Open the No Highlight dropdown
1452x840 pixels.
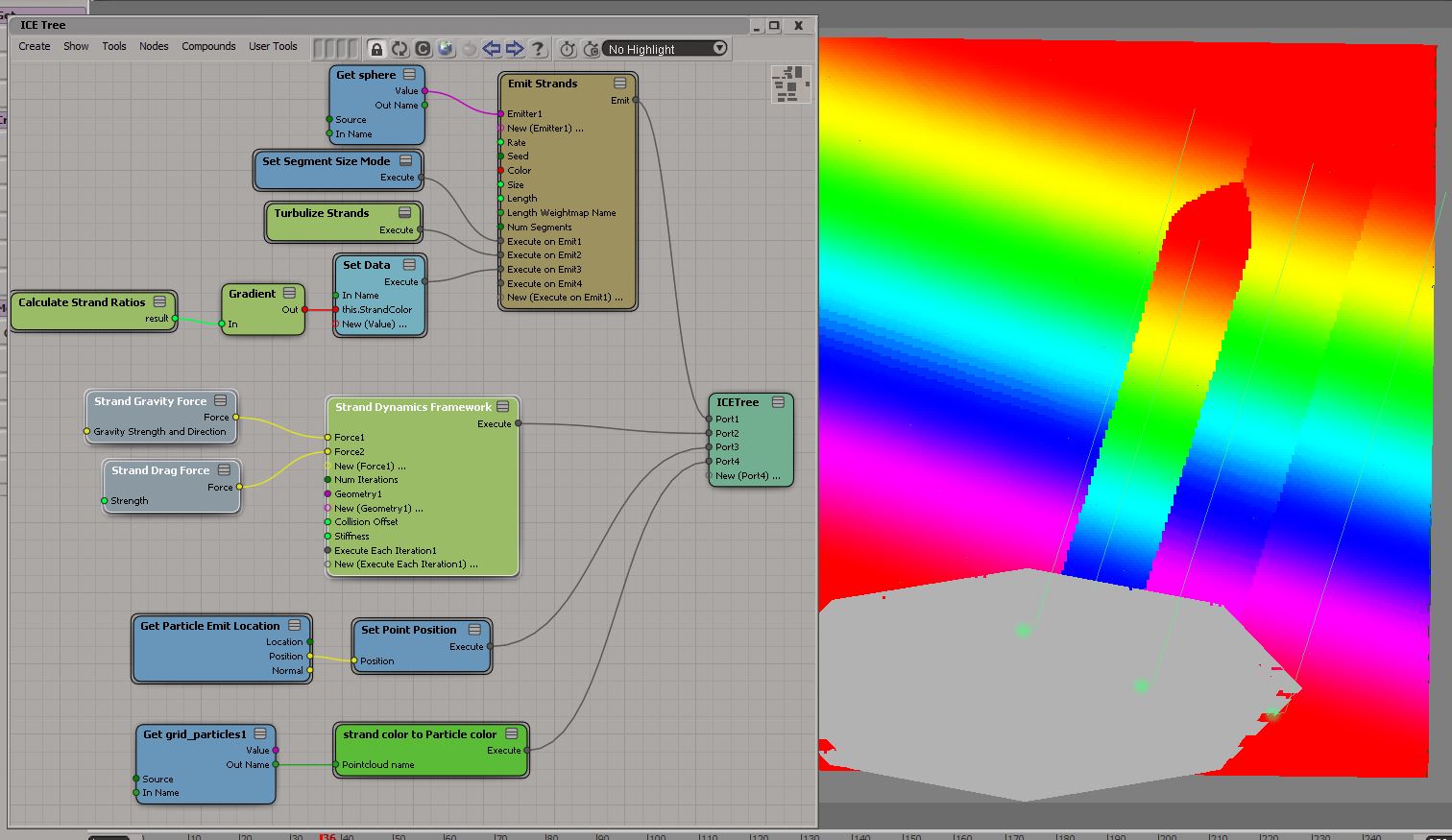tap(665, 49)
